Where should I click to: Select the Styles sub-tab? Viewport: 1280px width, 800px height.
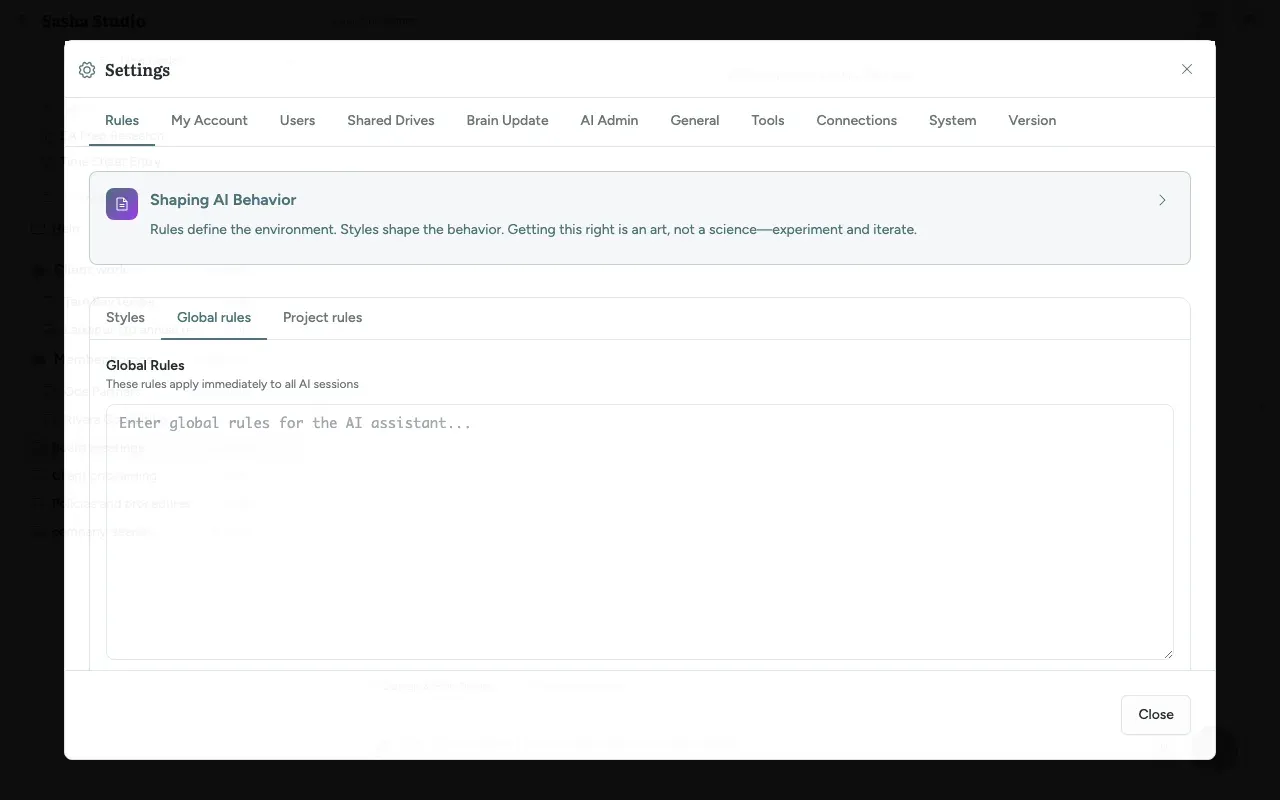point(125,317)
